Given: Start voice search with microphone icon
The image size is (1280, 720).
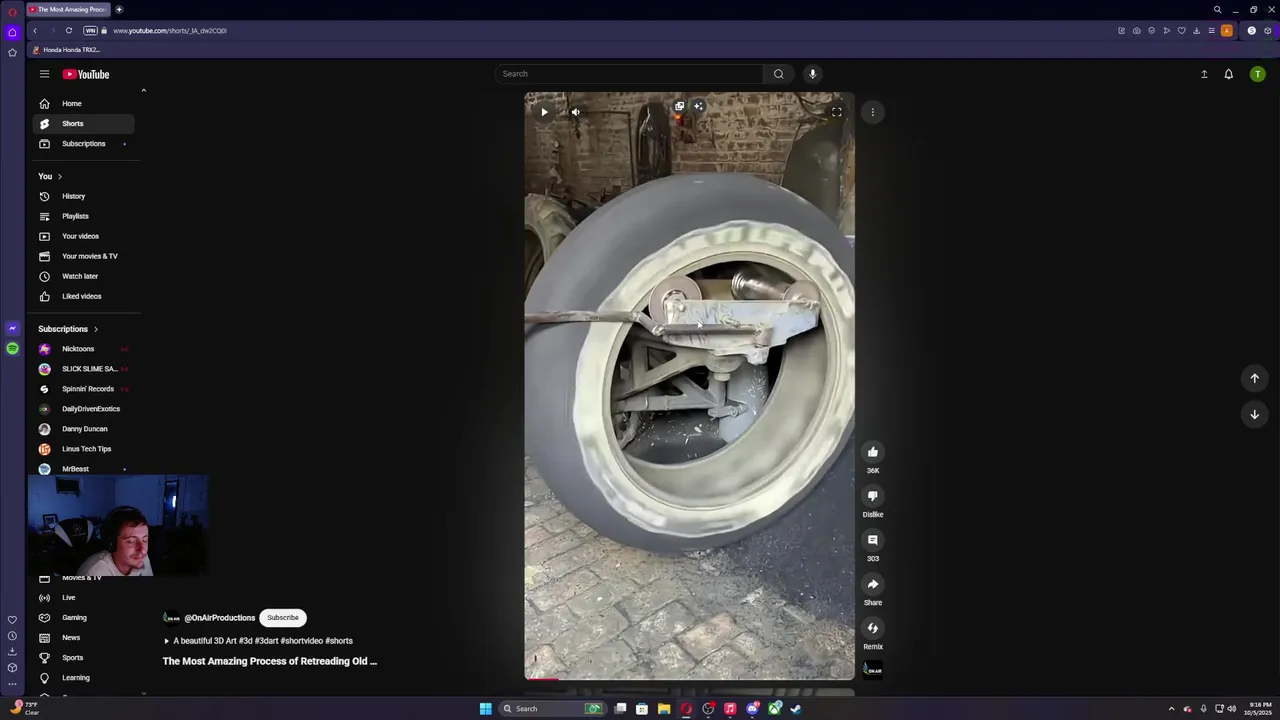Looking at the screenshot, I should pos(812,73).
